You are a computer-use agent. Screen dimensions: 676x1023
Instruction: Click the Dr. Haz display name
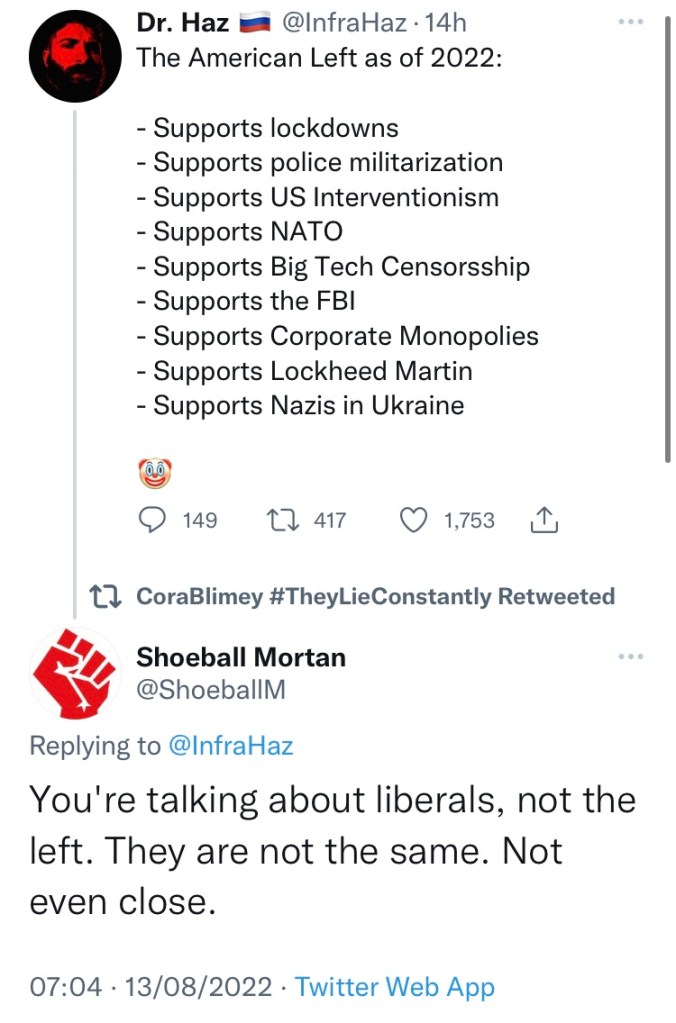(x=182, y=23)
